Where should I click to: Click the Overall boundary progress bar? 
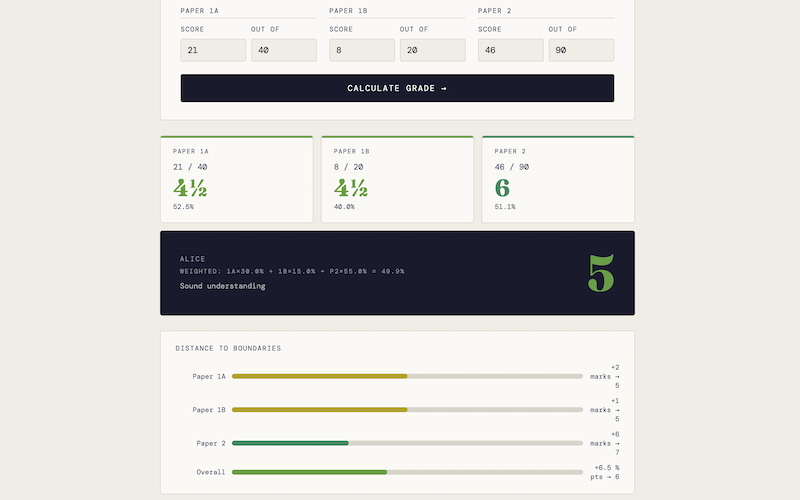[x=407, y=472]
